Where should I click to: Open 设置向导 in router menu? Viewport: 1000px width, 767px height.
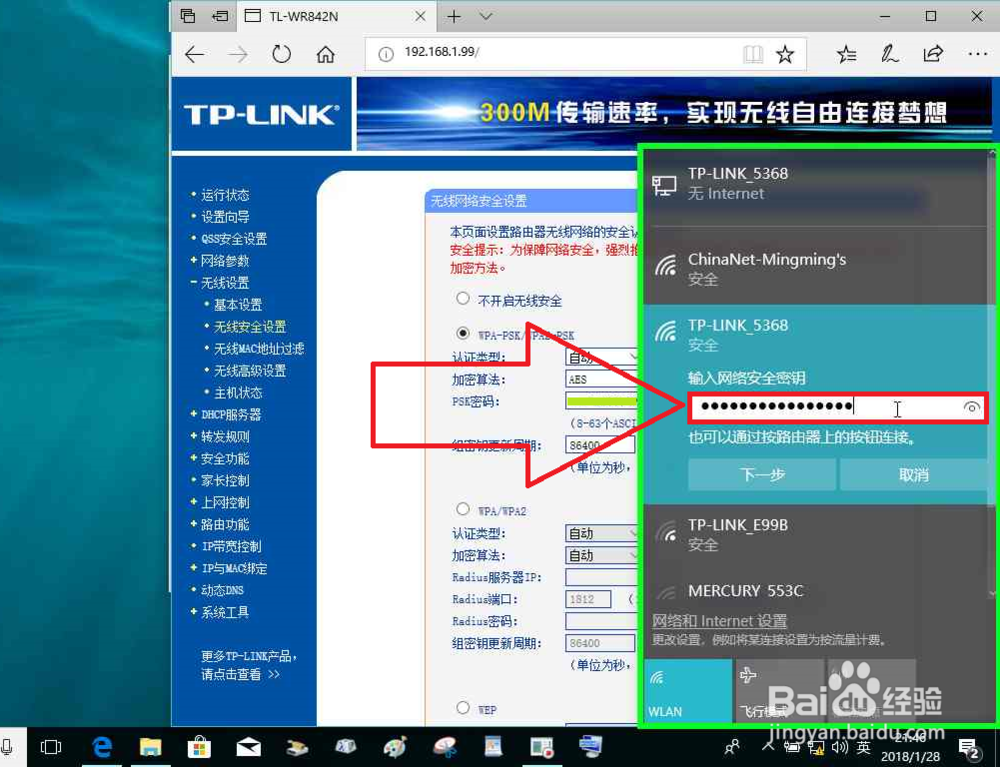225,217
